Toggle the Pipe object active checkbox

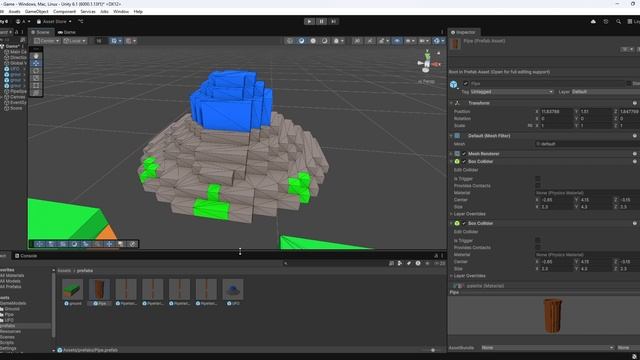pyautogui.click(x=466, y=83)
